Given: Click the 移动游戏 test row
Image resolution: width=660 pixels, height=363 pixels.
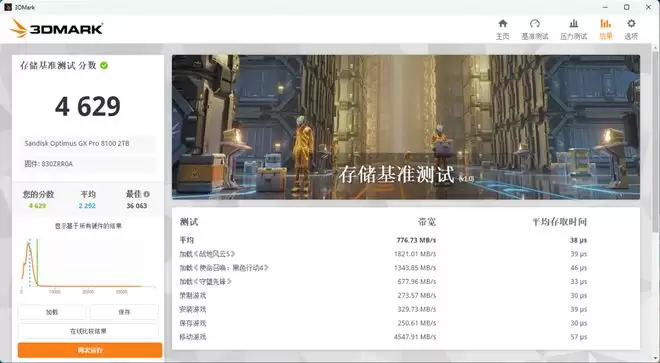Looking at the screenshot, I should 383,337.
